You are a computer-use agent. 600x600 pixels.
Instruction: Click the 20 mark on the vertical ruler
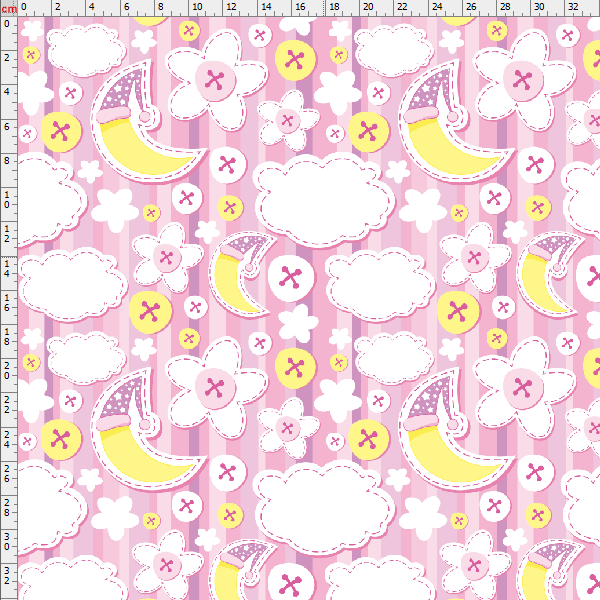[x=7, y=370]
